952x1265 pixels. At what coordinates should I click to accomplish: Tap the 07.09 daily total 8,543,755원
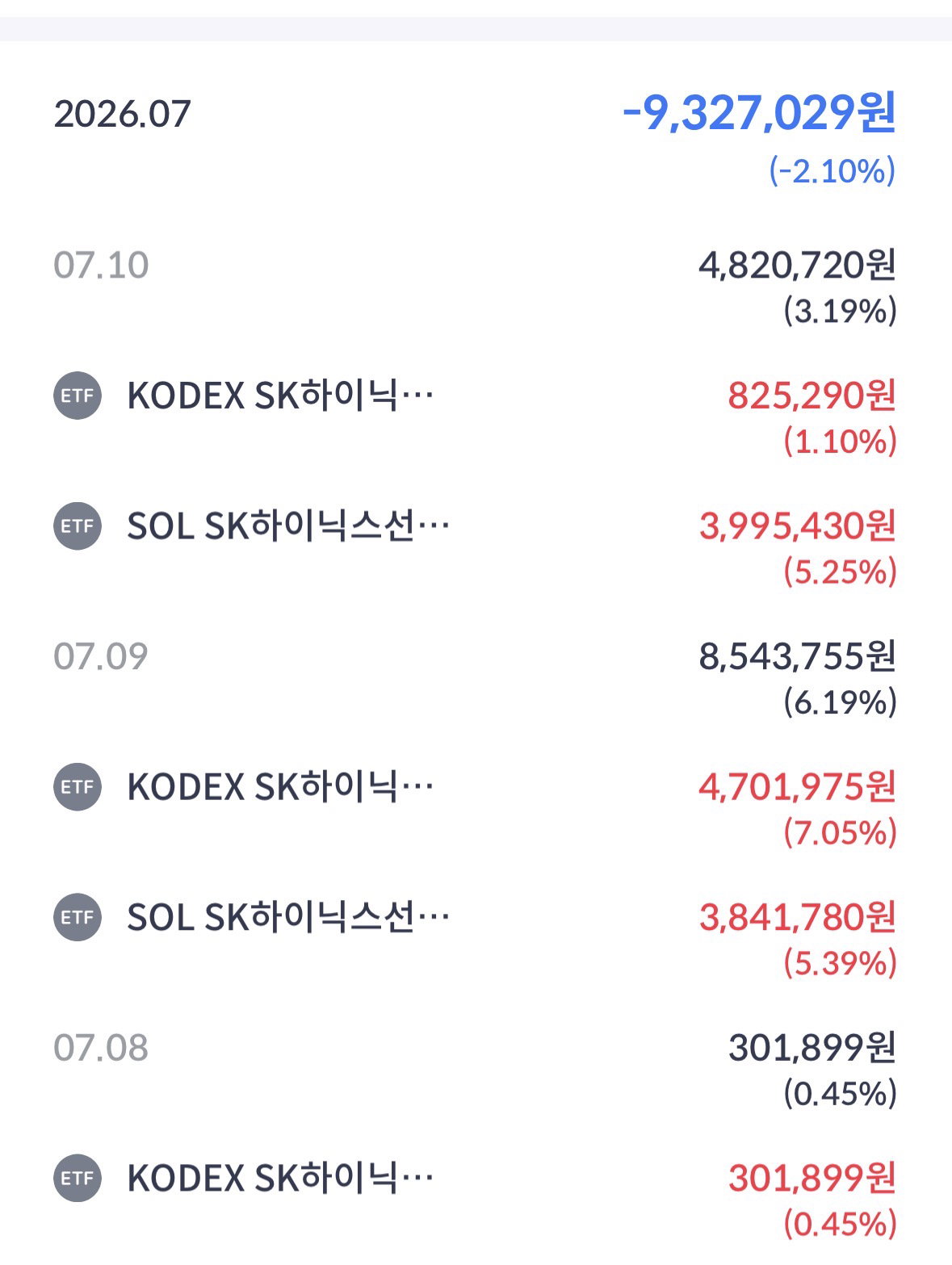(798, 656)
